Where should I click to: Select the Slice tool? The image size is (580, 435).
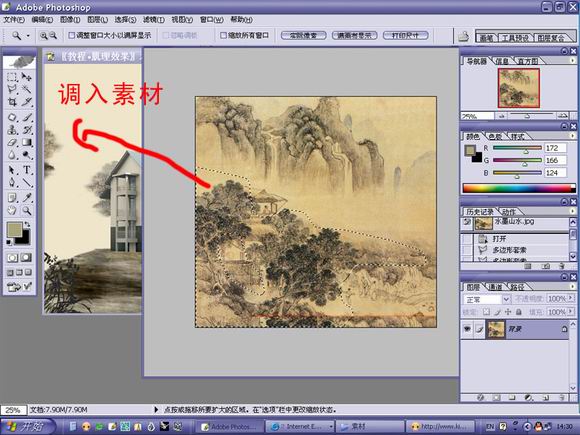pyautogui.click(x=26, y=102)
